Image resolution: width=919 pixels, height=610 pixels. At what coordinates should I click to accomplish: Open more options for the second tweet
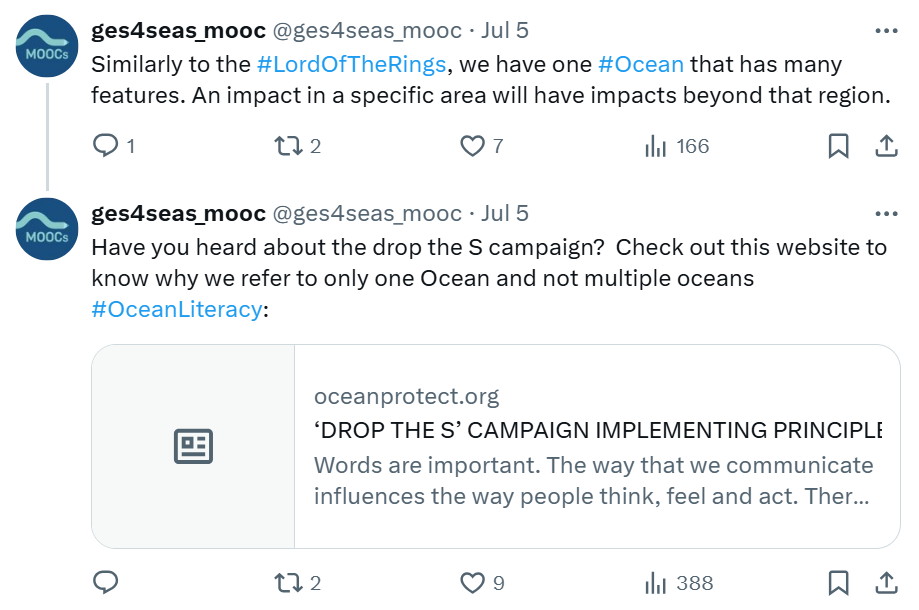[x=886, y=214]
